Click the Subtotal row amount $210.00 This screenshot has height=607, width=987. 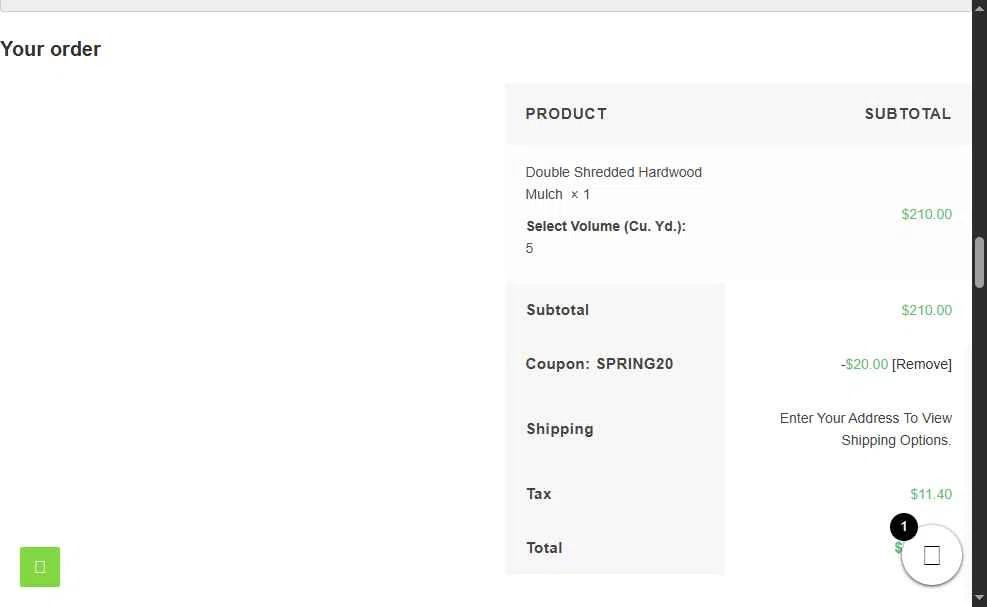pos(927,310)
